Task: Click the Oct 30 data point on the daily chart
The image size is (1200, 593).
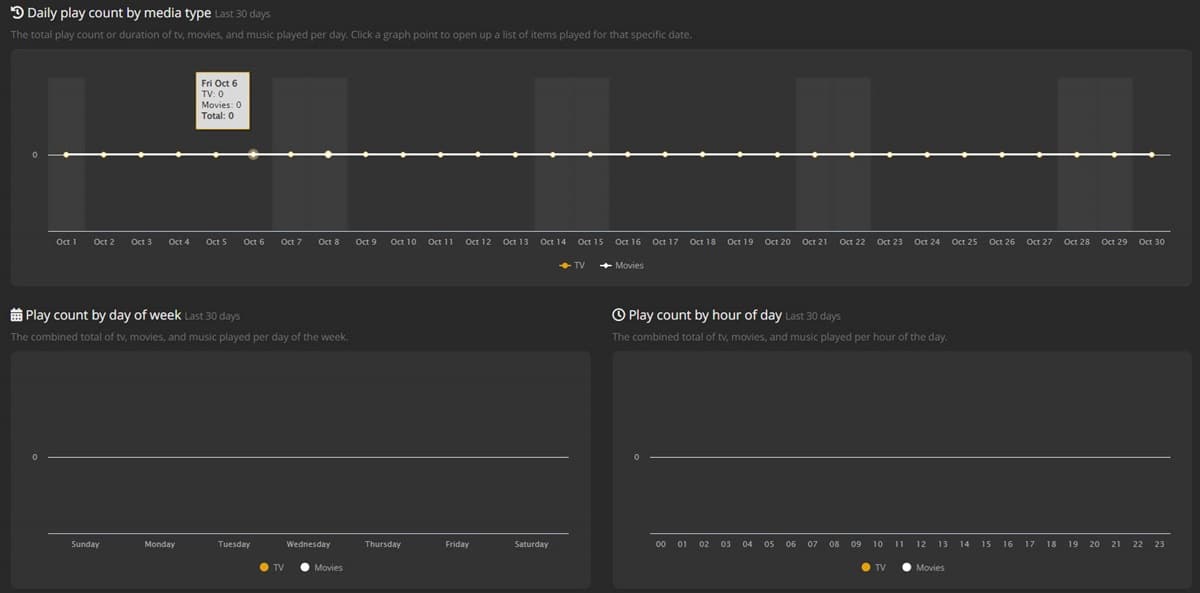Action: tap(1151, 154)
